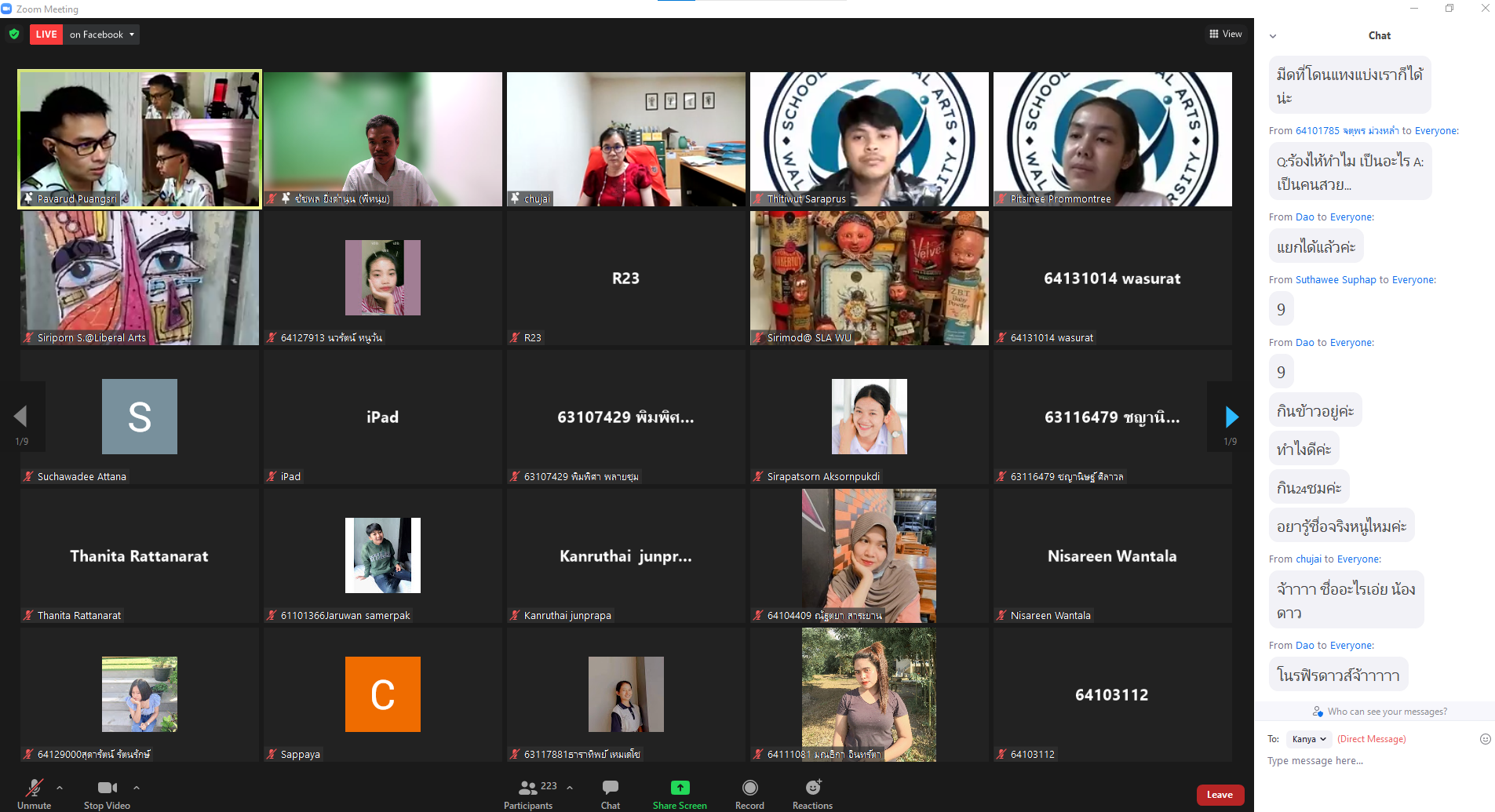Expand the microphone options chevron

58,788
